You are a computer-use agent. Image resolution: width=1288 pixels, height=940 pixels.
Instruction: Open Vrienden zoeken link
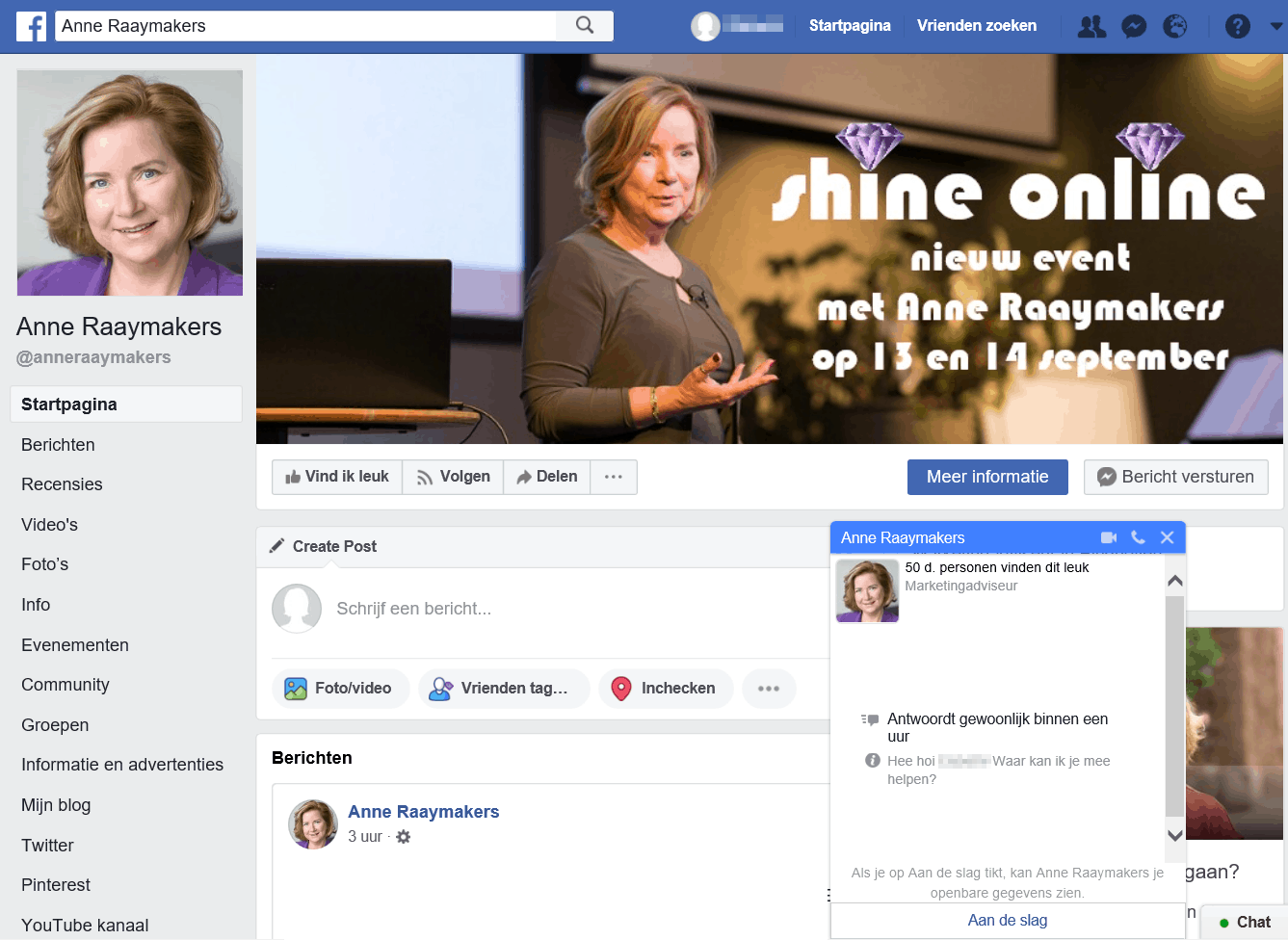tap(977, 26)
